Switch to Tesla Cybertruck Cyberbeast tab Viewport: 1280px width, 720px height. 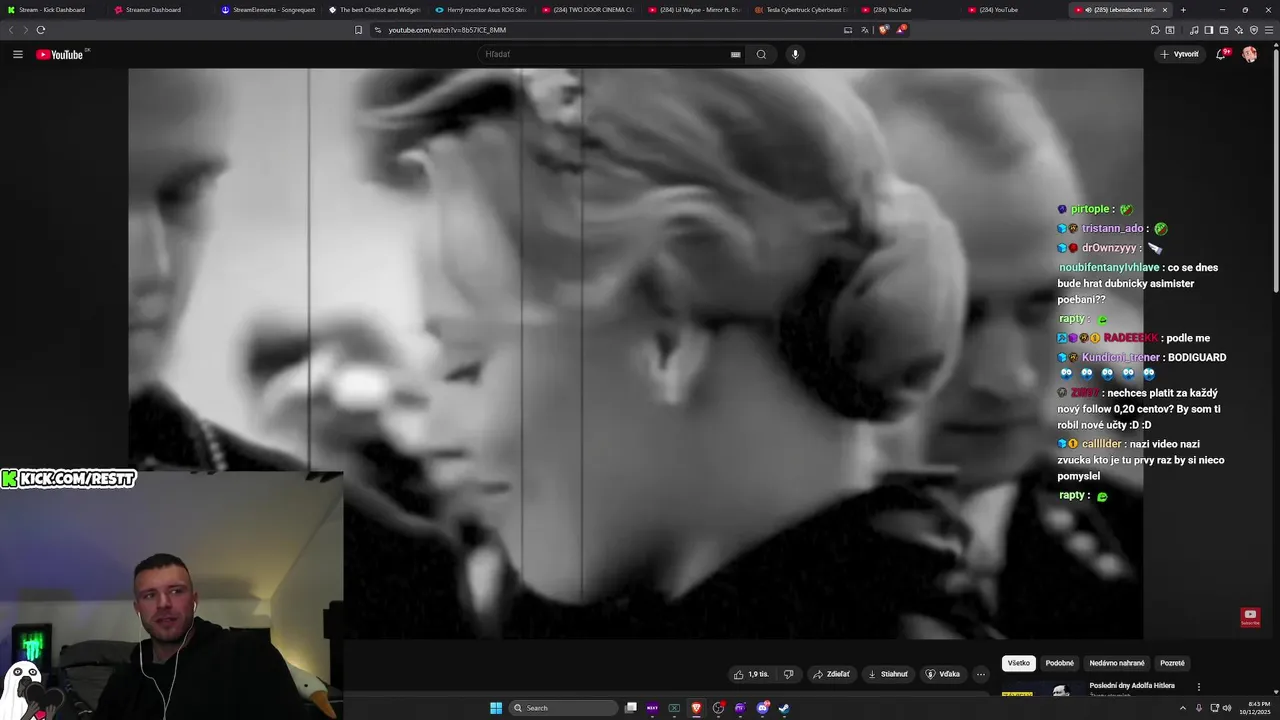801,10
